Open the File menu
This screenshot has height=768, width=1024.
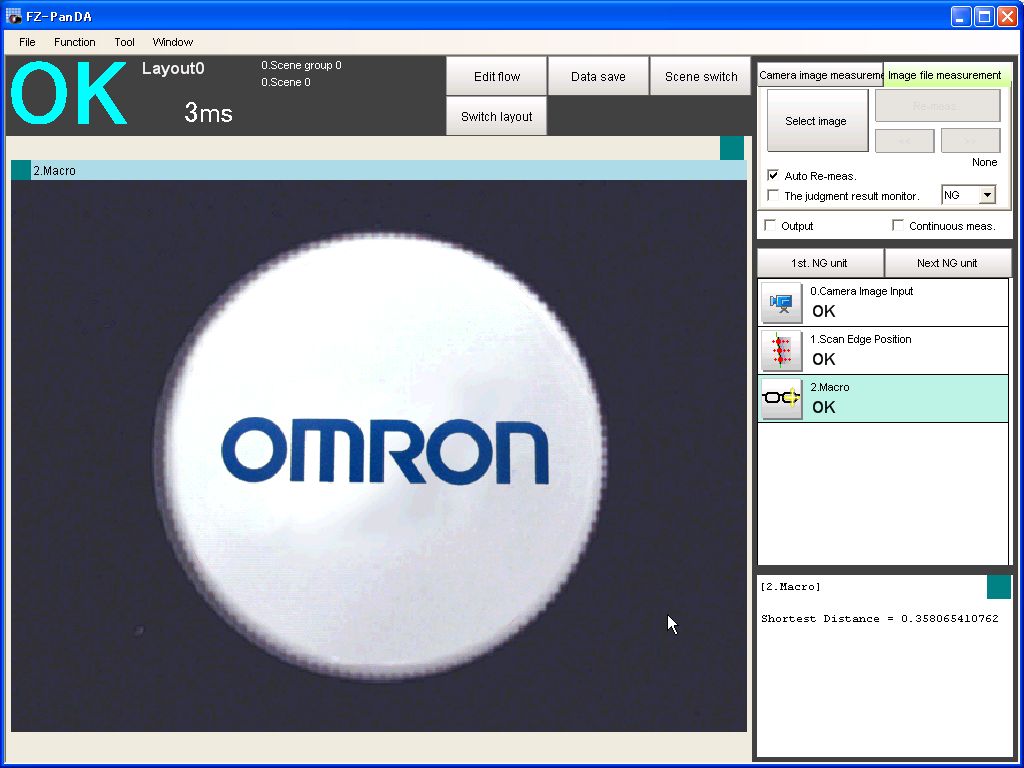[27, 42]
